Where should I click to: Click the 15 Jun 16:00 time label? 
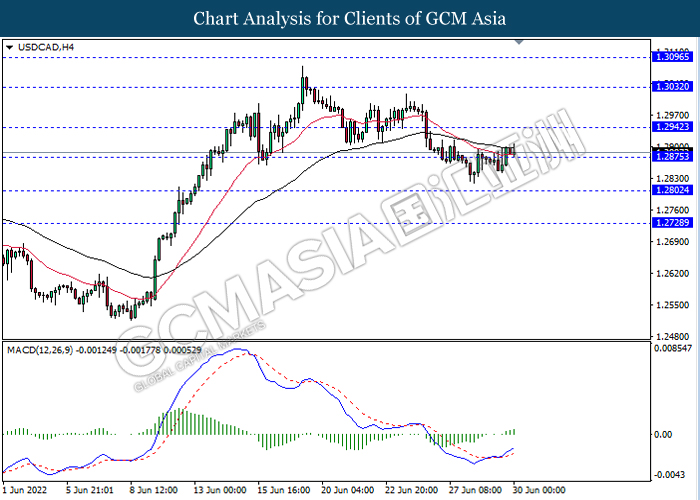pos(283,490)
